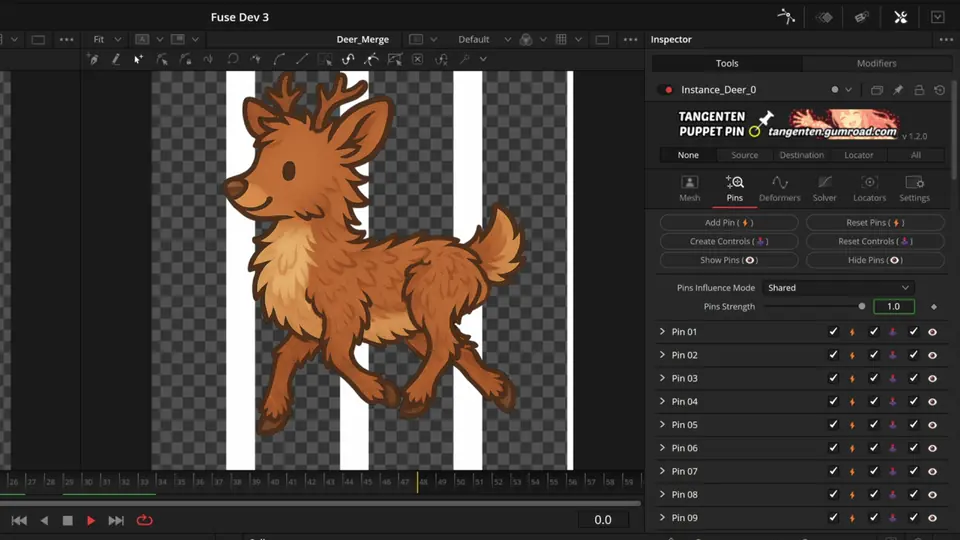Toggle Pin 01 first checkbox
960x540 pixels.
coord(833,332)
